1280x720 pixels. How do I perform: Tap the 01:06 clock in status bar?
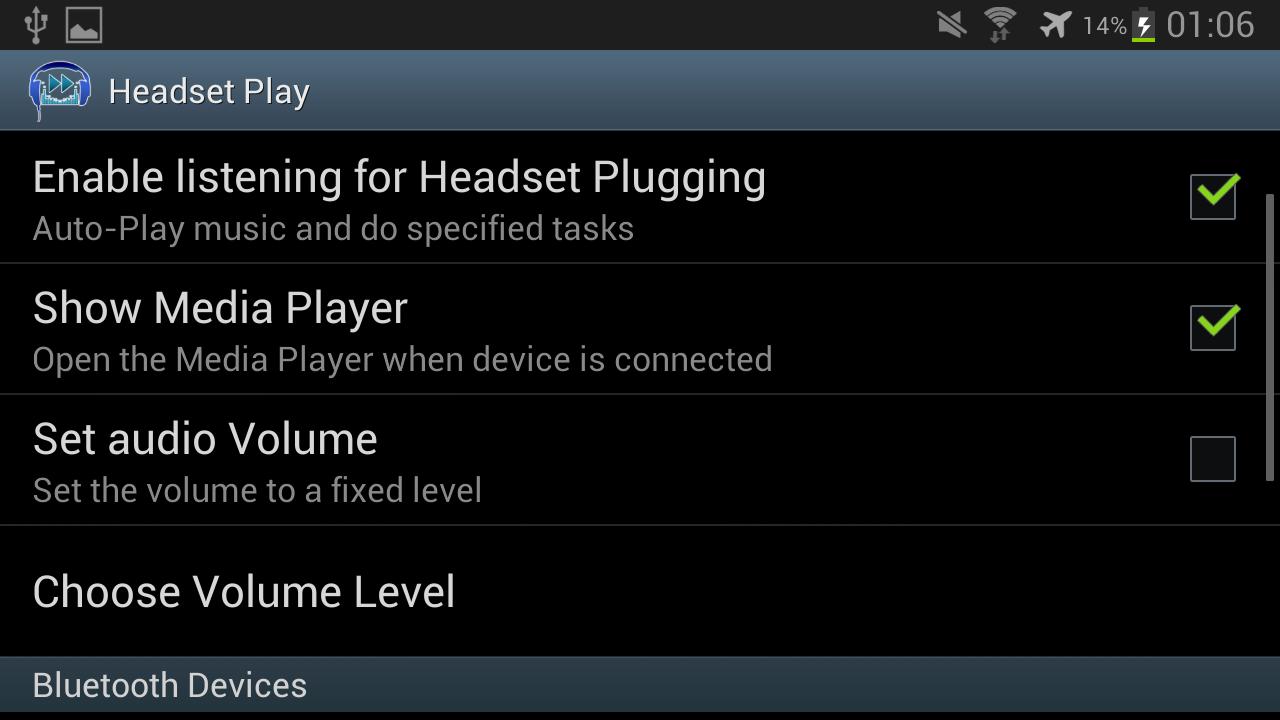[1210, 24]
